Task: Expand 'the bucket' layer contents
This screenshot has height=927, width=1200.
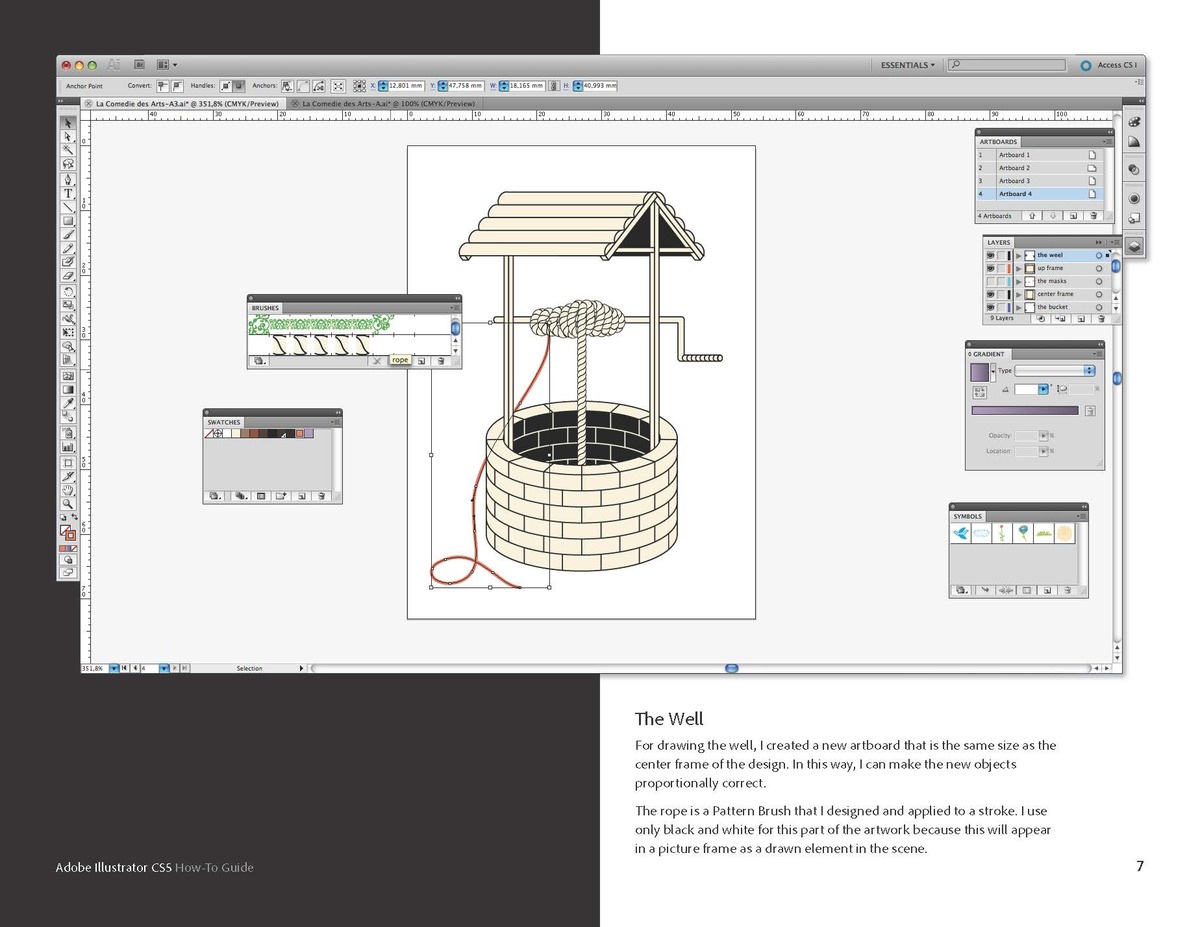Action: click(1019, 307)
